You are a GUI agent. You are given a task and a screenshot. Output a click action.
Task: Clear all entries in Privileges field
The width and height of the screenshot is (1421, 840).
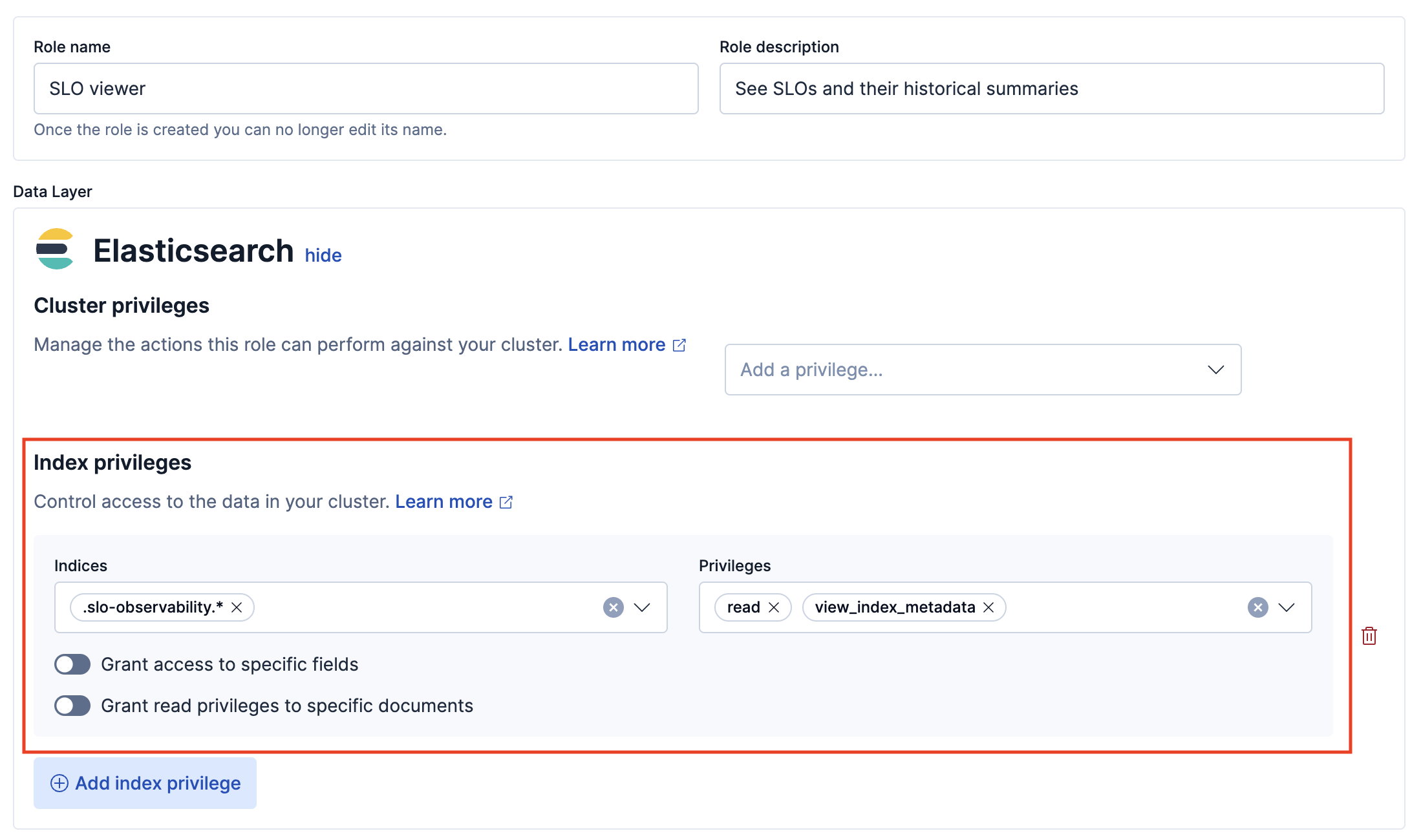click(x=1257, y=607)
